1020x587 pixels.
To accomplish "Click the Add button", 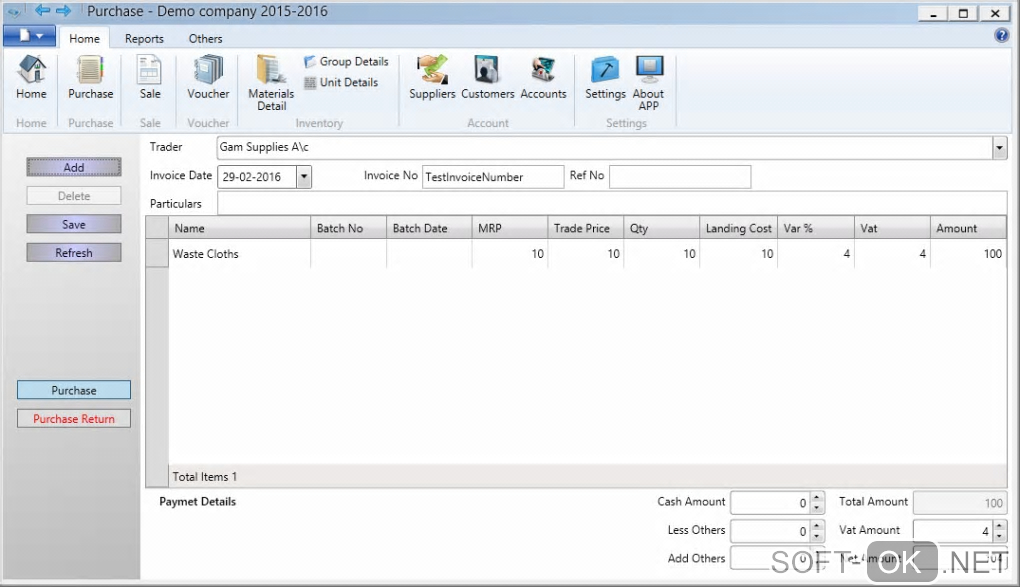I will tap(74, 167).
